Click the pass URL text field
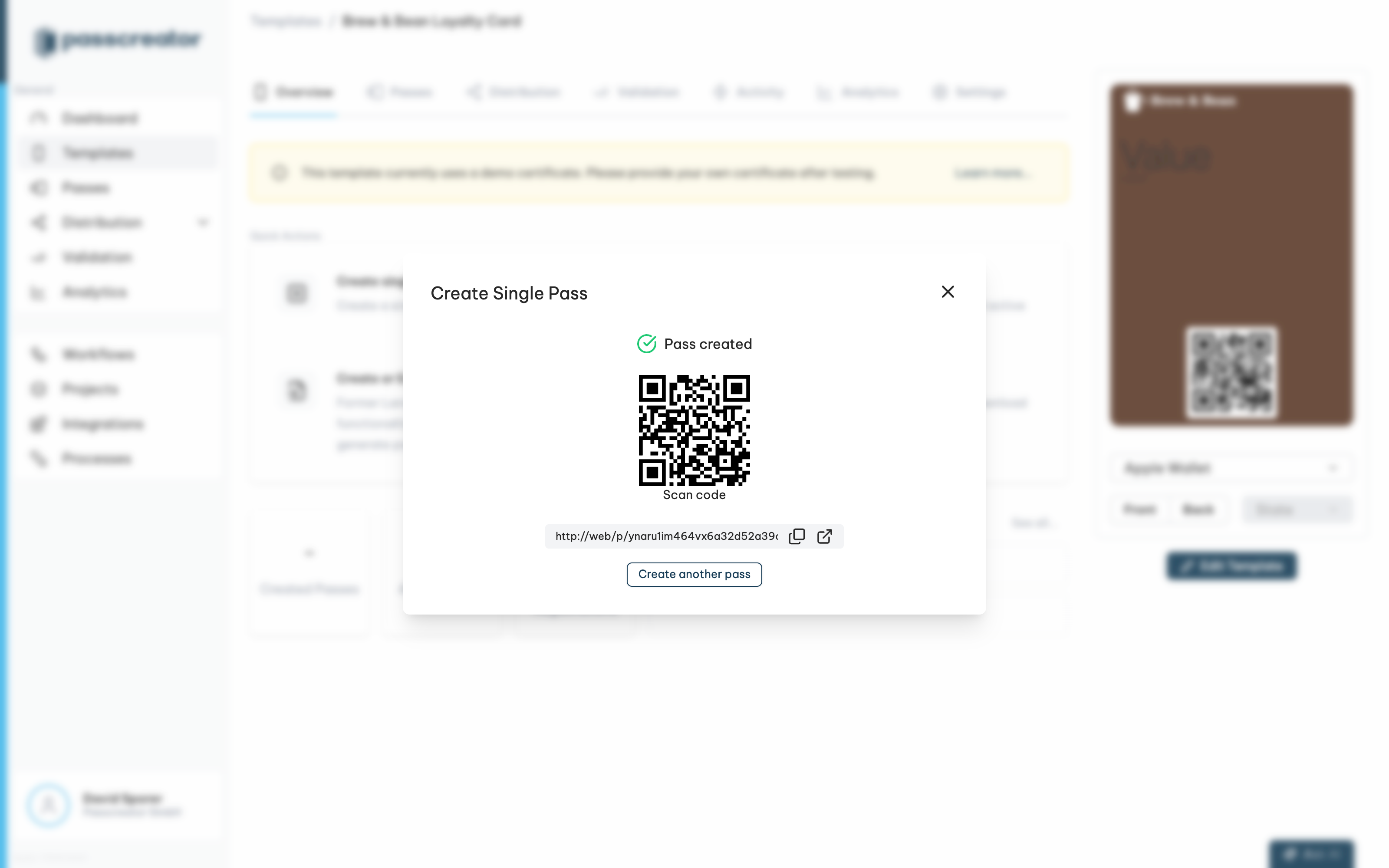The width and height of the screenshot is (1389, 868). click(x=666, y=536)
